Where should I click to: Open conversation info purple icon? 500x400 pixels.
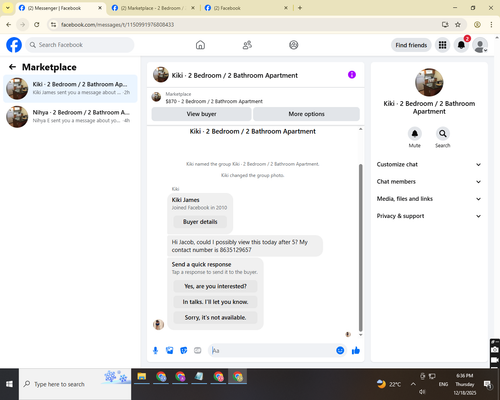coord(352,75)
